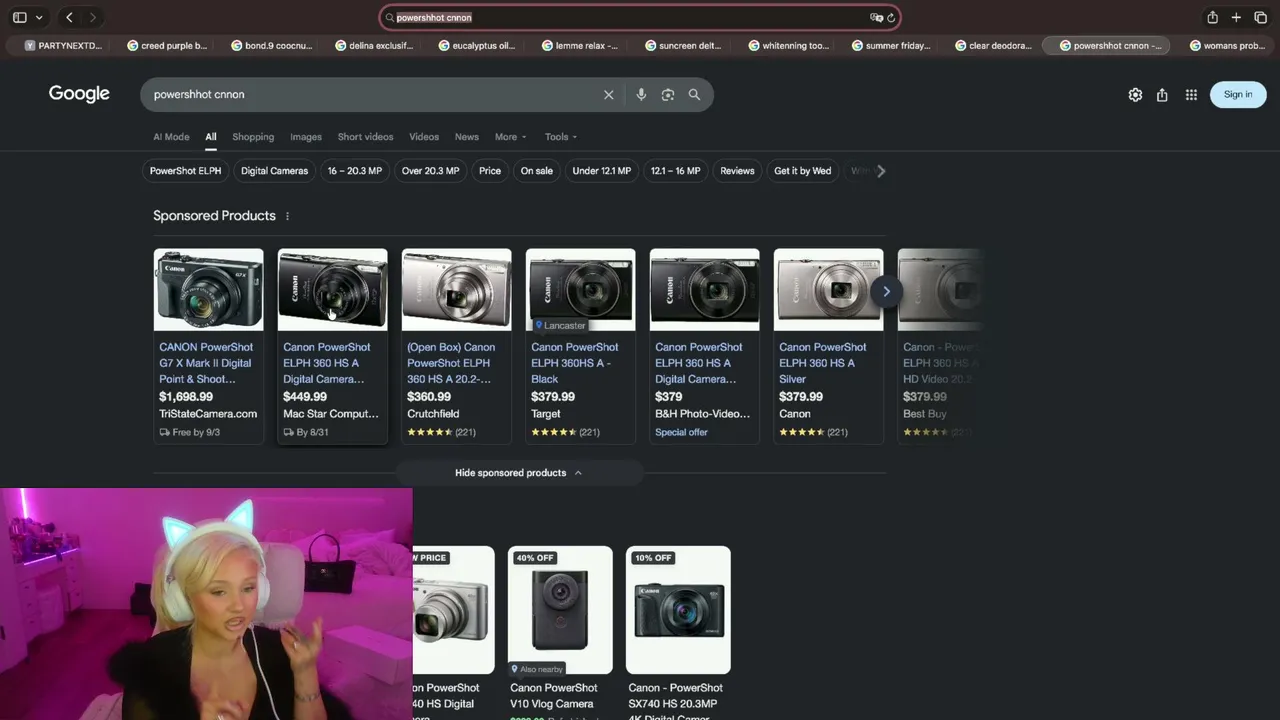Open the B&H Photo-Video Special offer link
1280x720 pixels.
[681, 432]
